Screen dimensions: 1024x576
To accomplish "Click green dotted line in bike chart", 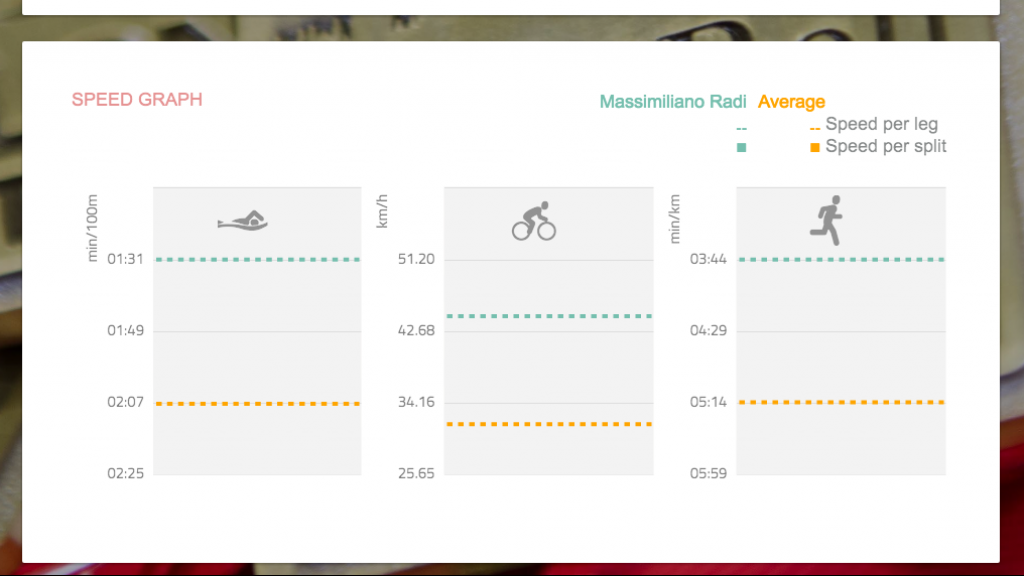I will 549,316.
